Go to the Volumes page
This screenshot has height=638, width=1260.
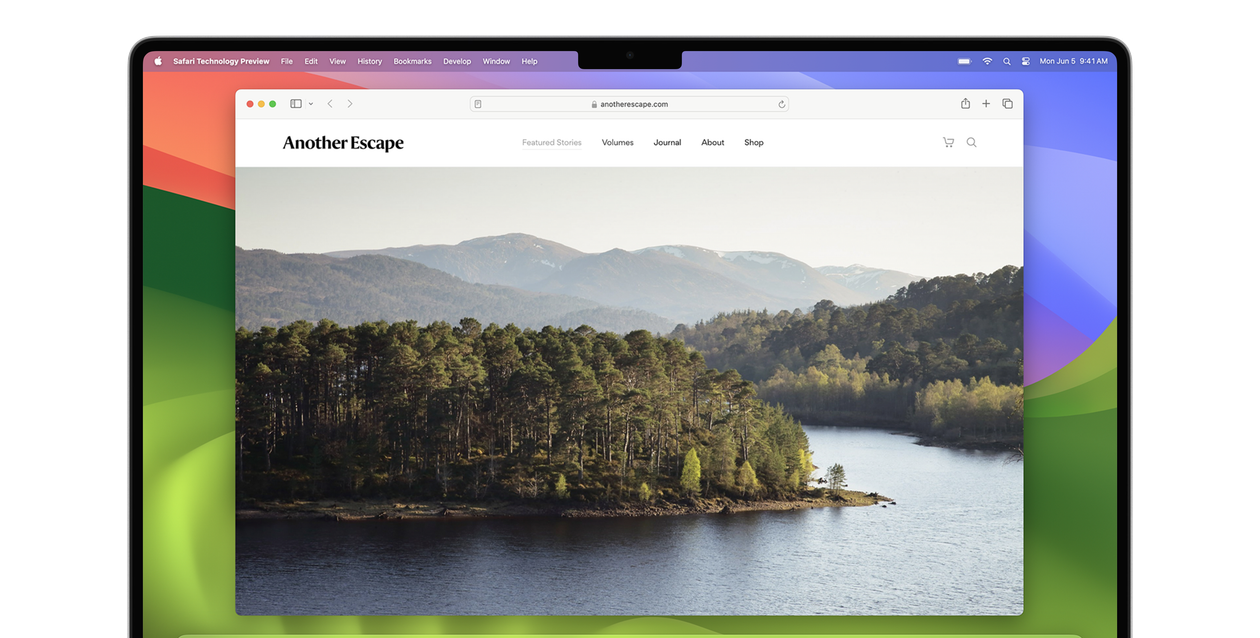pyautogui.click(x=617, y=143)
